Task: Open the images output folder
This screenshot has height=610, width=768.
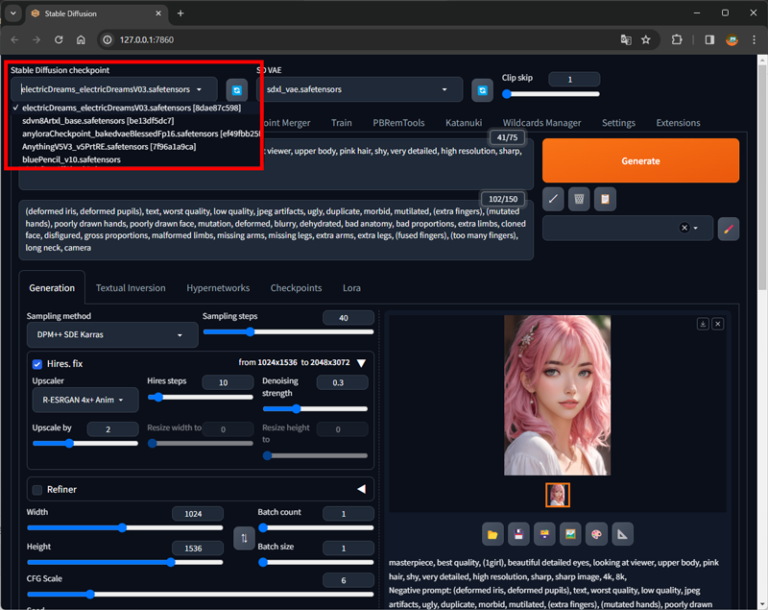Action: [x=493, y=534]
